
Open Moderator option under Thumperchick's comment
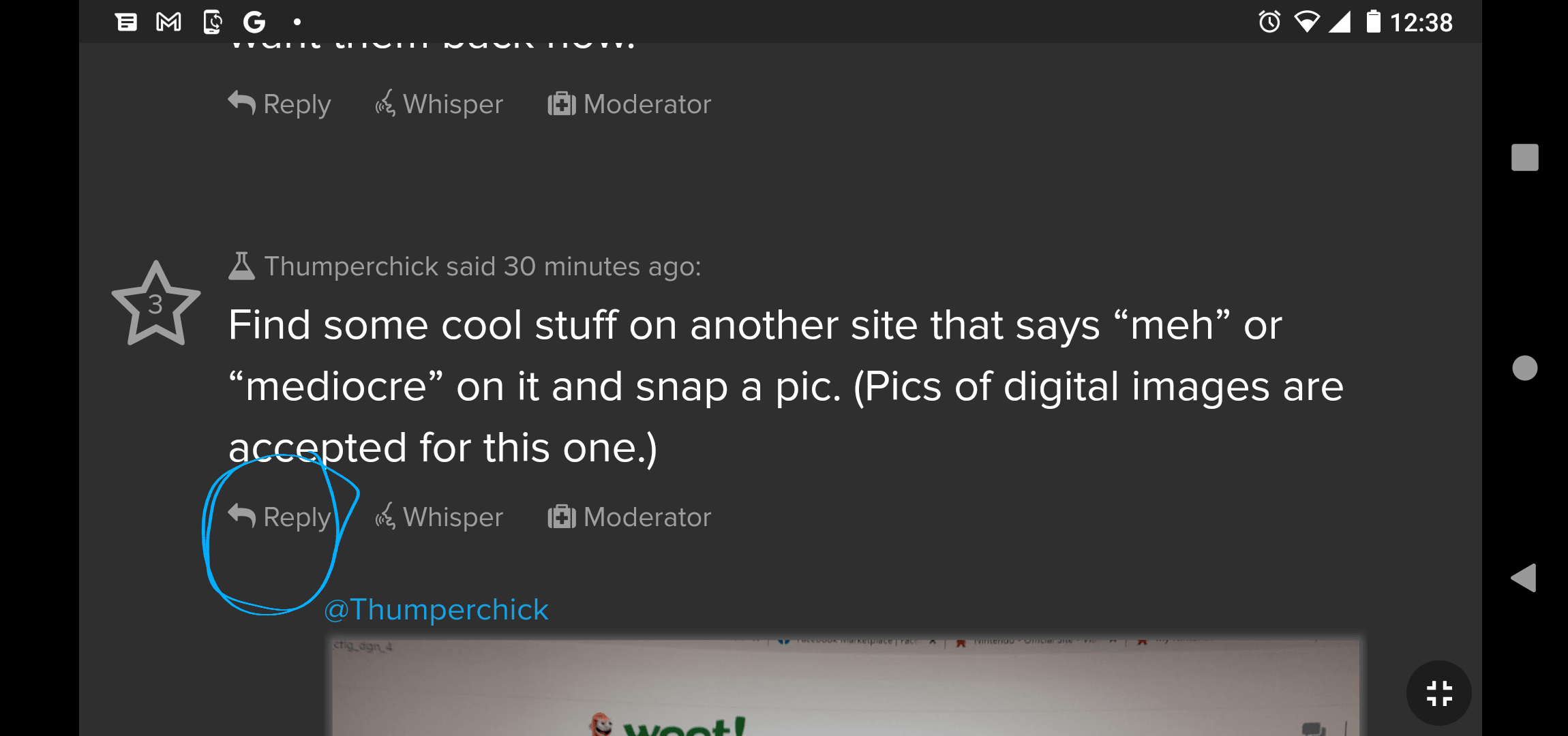(629, 517)
